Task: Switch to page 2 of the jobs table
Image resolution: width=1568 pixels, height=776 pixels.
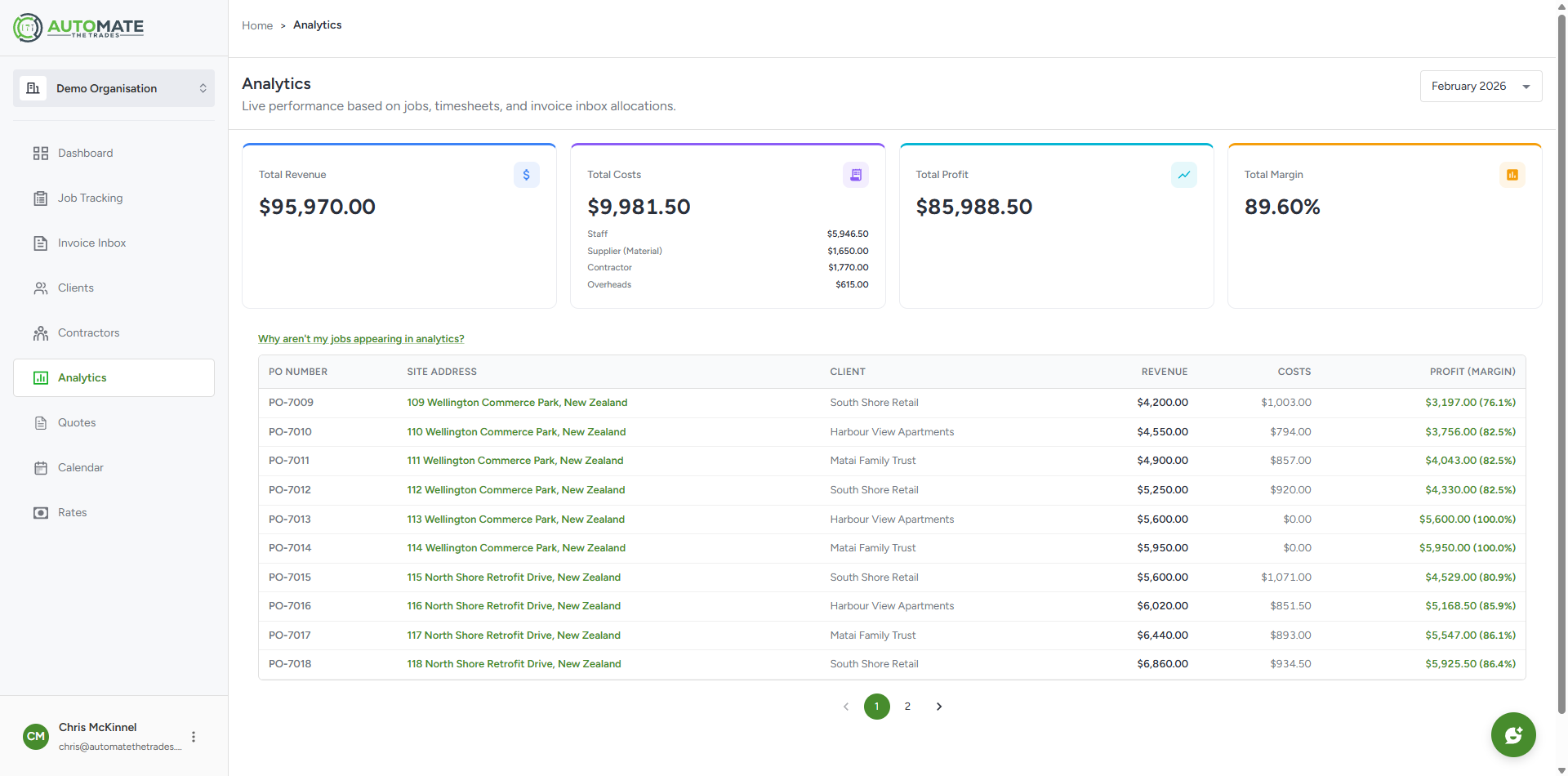Action: tap(906, 706)
